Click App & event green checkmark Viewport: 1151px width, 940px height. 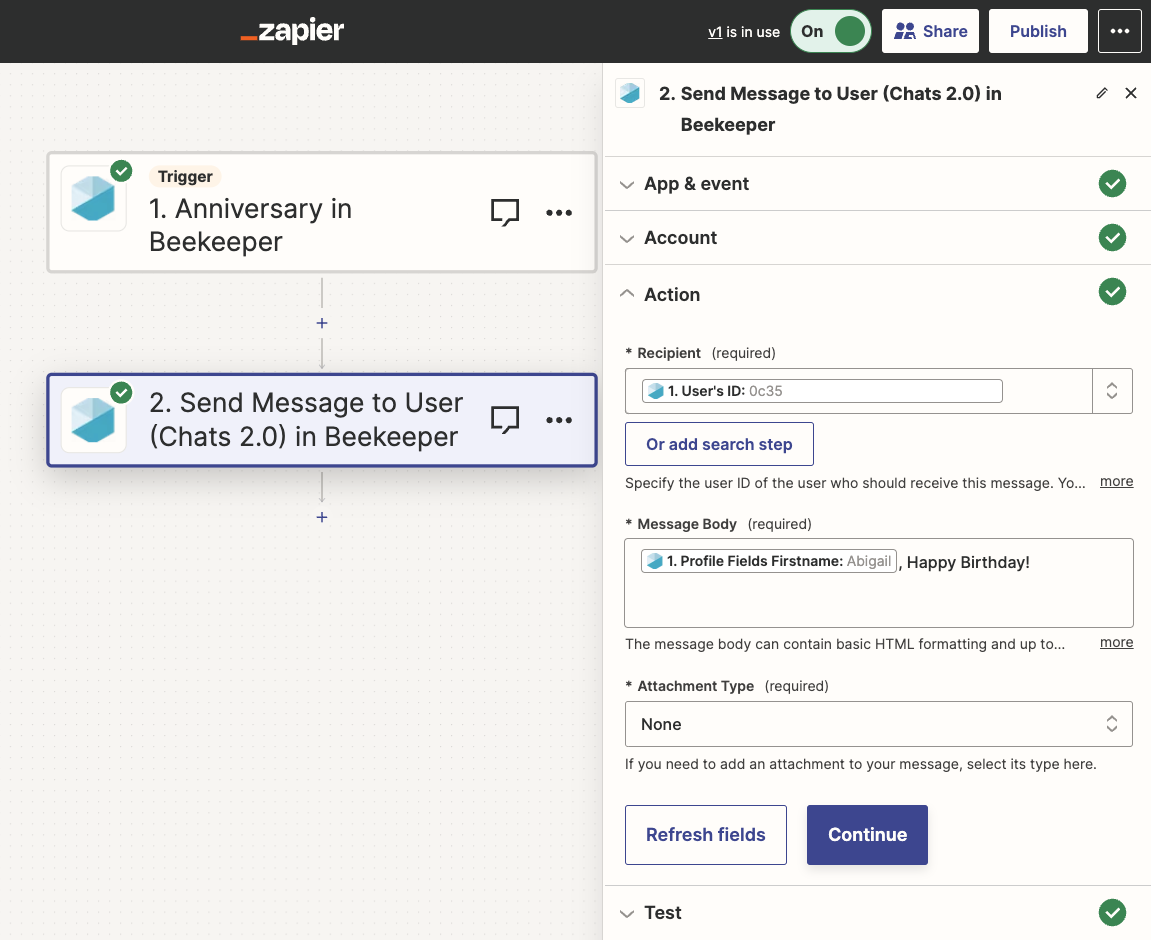click(x=1112, y=183)
